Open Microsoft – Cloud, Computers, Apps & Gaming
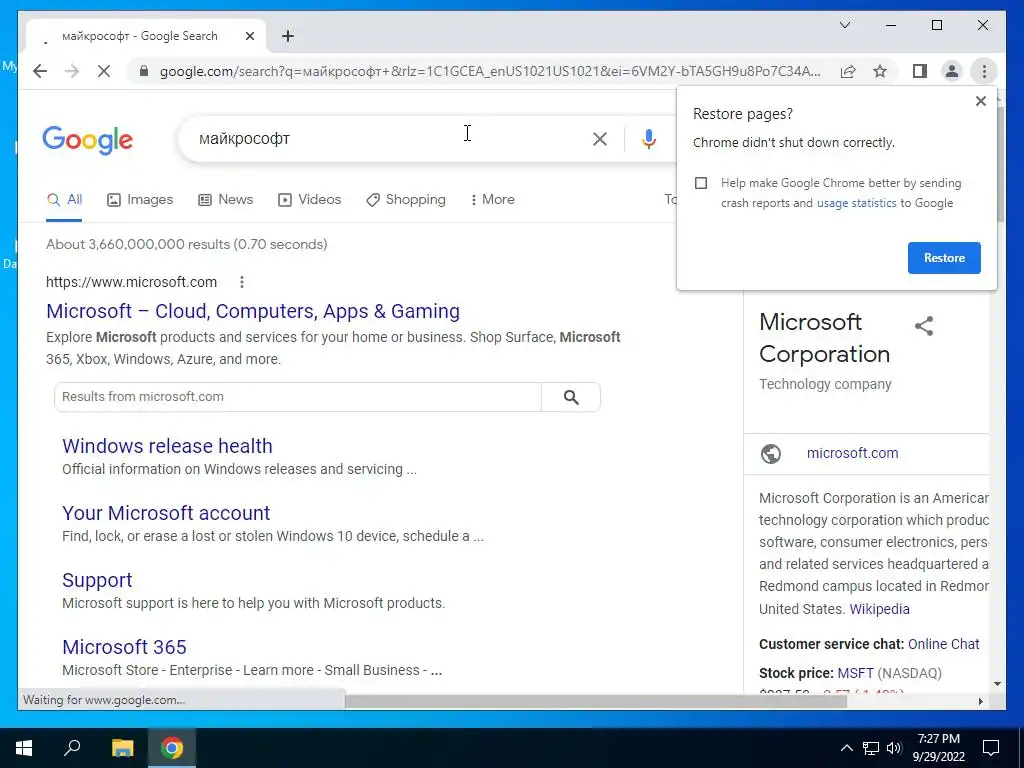This screenshot has width=1024, height=768. tap(253, 311)
